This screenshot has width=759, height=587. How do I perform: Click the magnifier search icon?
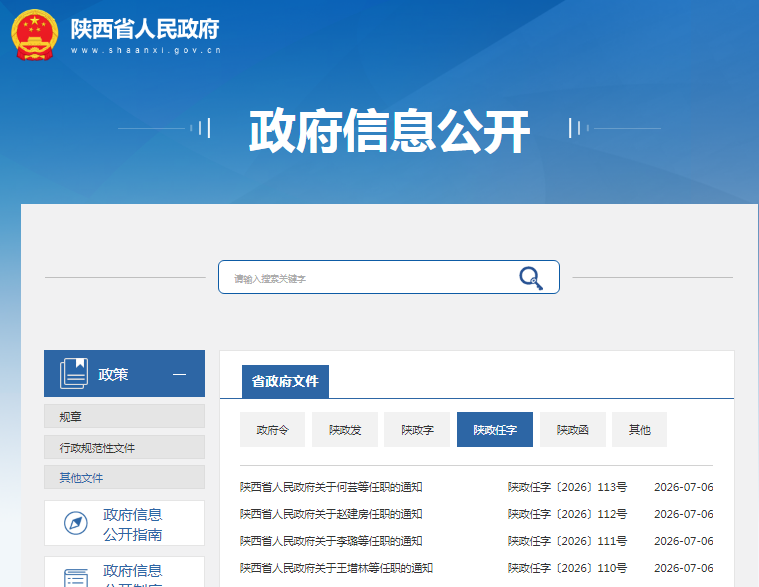(531, 278)
